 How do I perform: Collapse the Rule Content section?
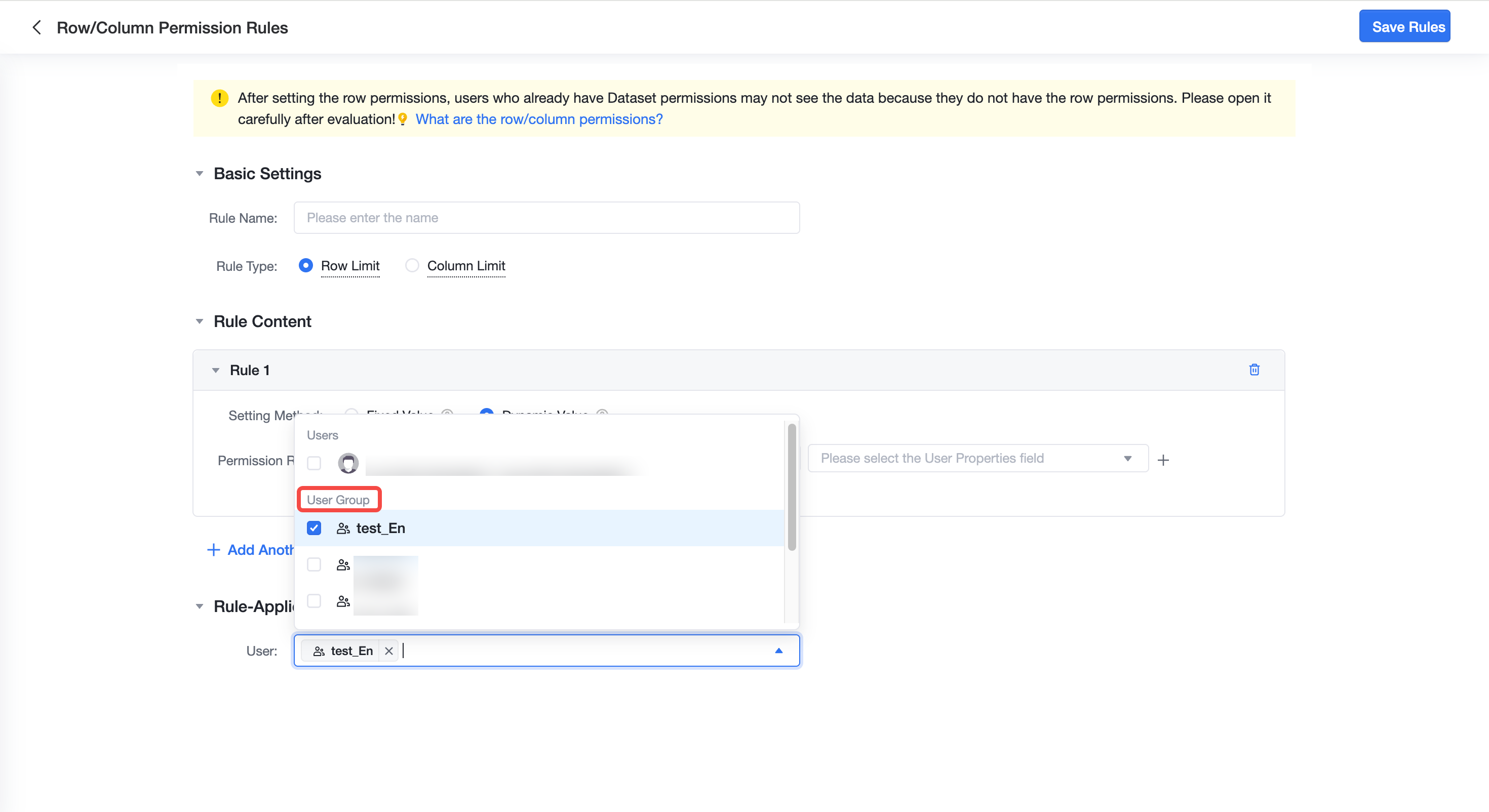pos(200,321)
